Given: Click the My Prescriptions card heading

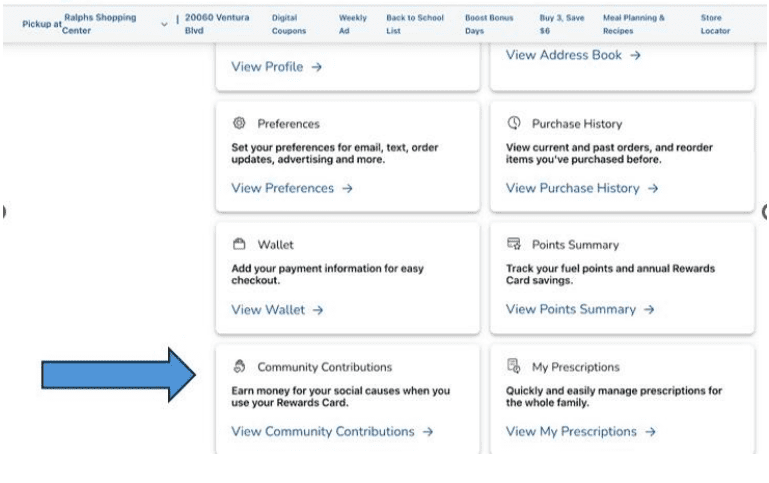Looking at the screenshot, I should [x=576, y=367].
